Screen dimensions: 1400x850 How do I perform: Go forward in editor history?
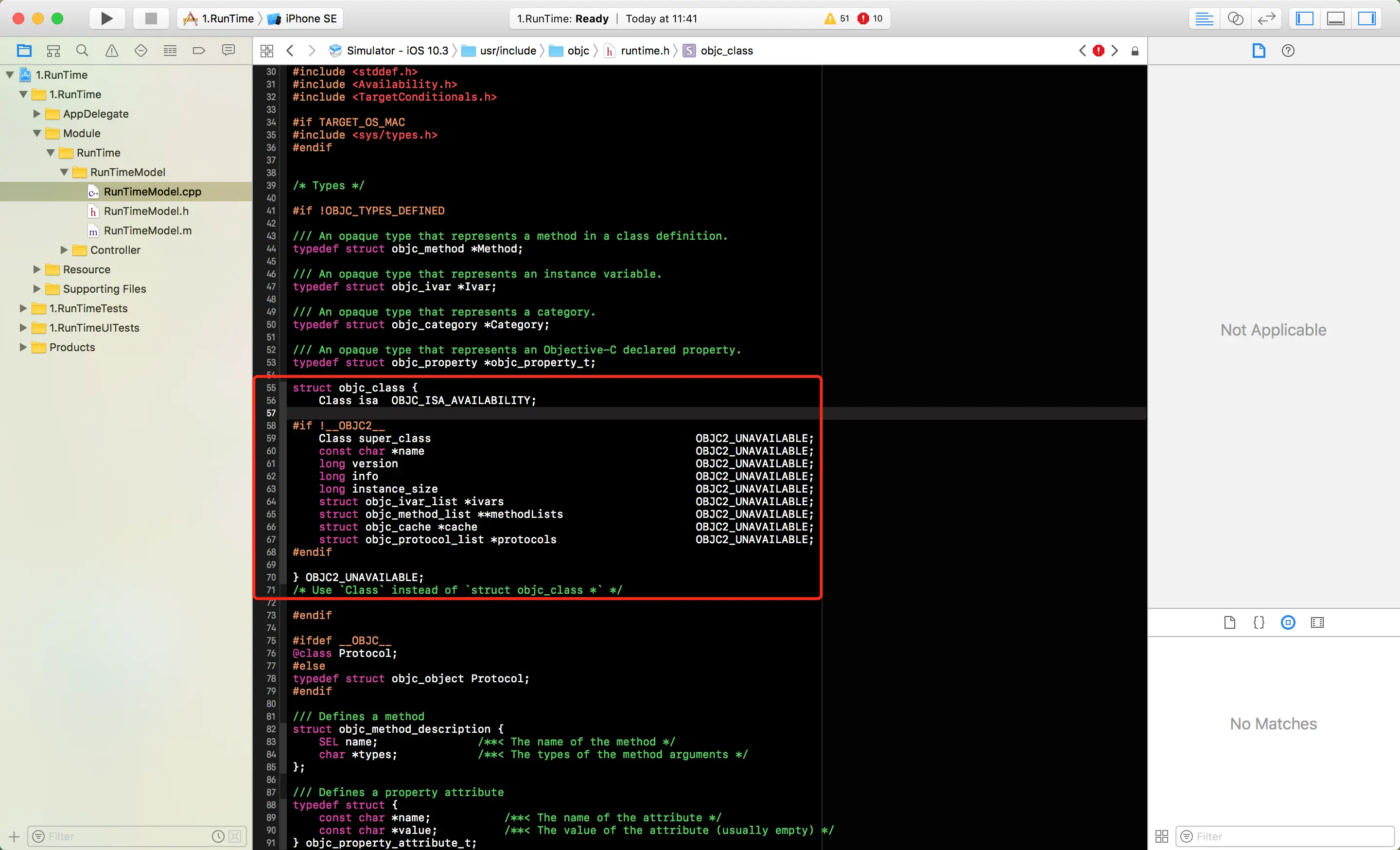(312, 51)
